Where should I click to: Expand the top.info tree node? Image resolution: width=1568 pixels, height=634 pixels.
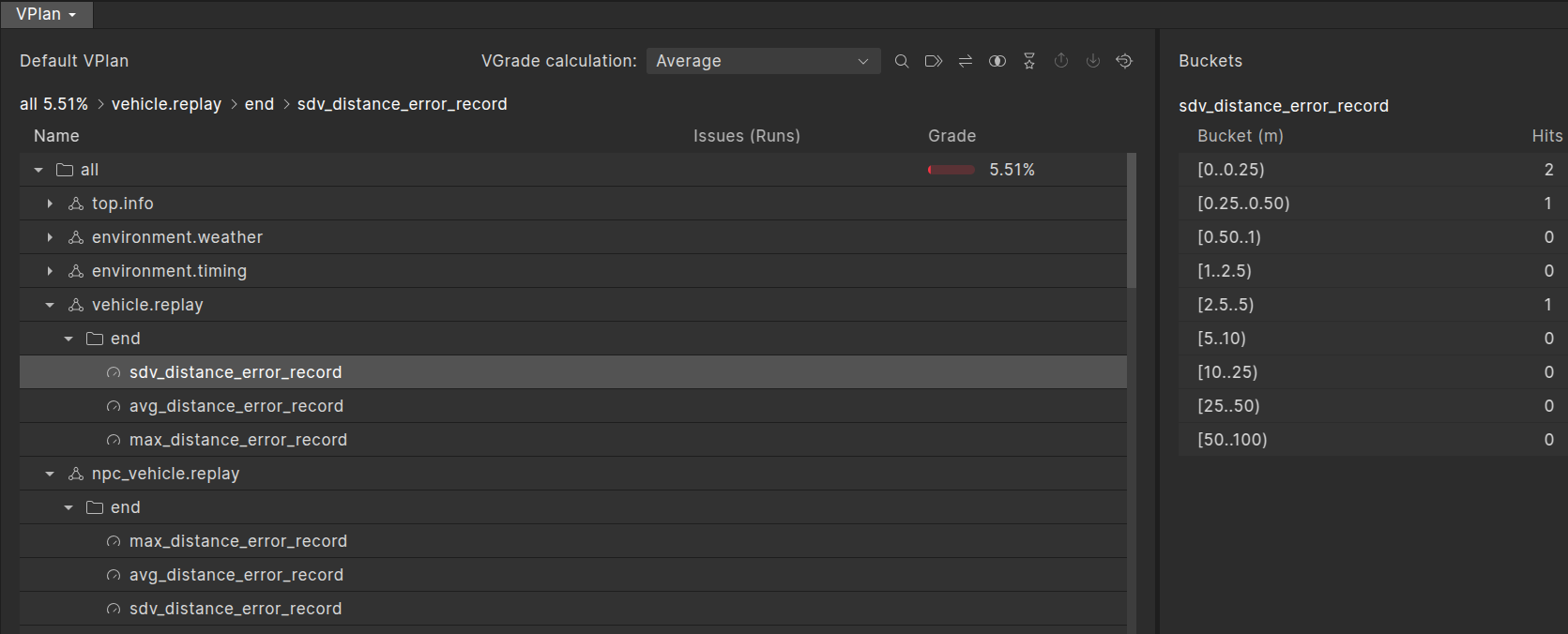pos(50,204)
